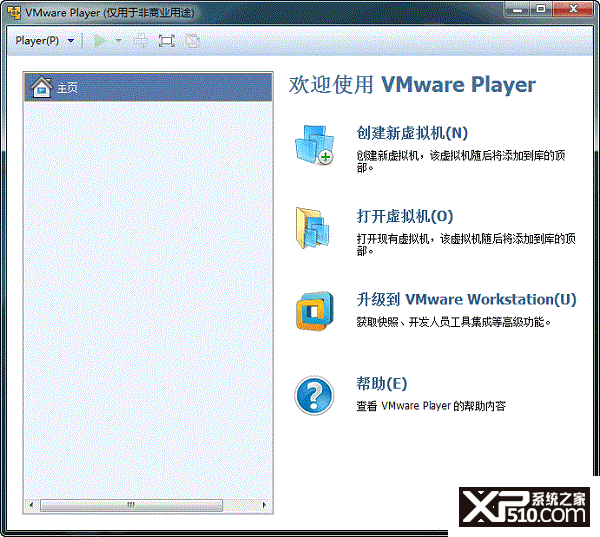Open the 打开虚拟机(O) link
600x537 pixels.
[x=405, y=216]
